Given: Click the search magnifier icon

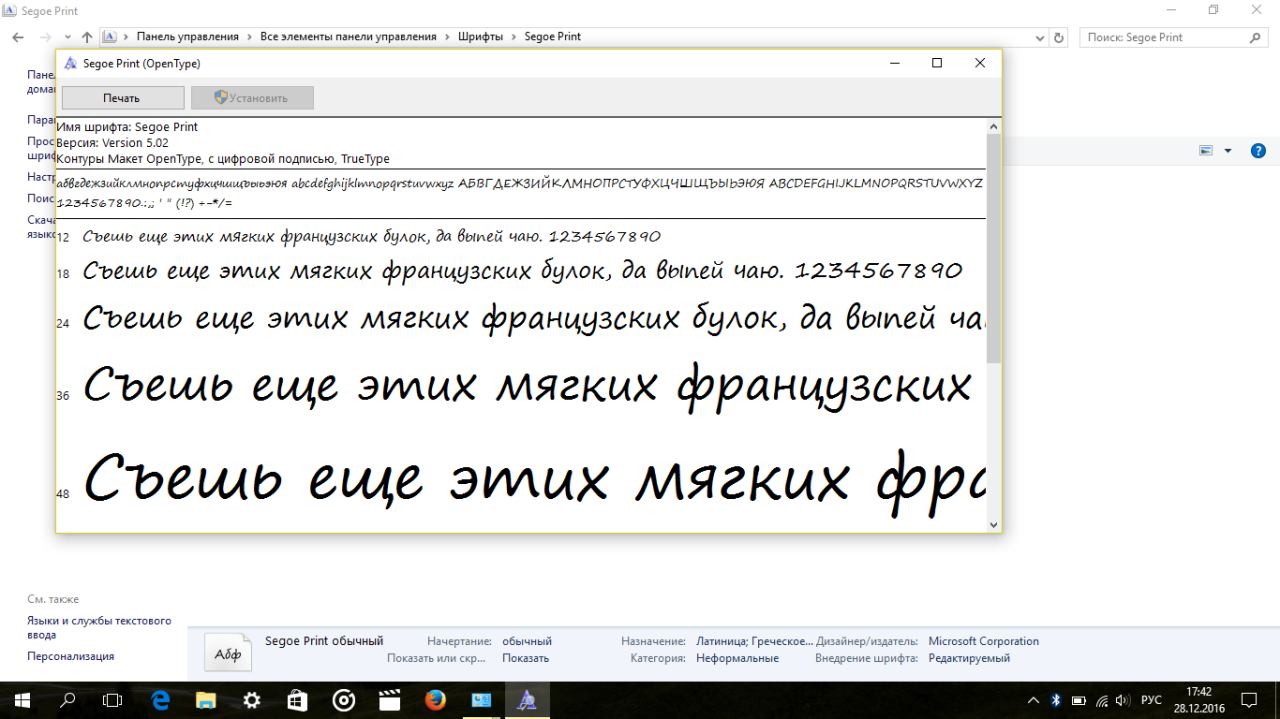Looking at the screenshot, I should [1256, 37].
